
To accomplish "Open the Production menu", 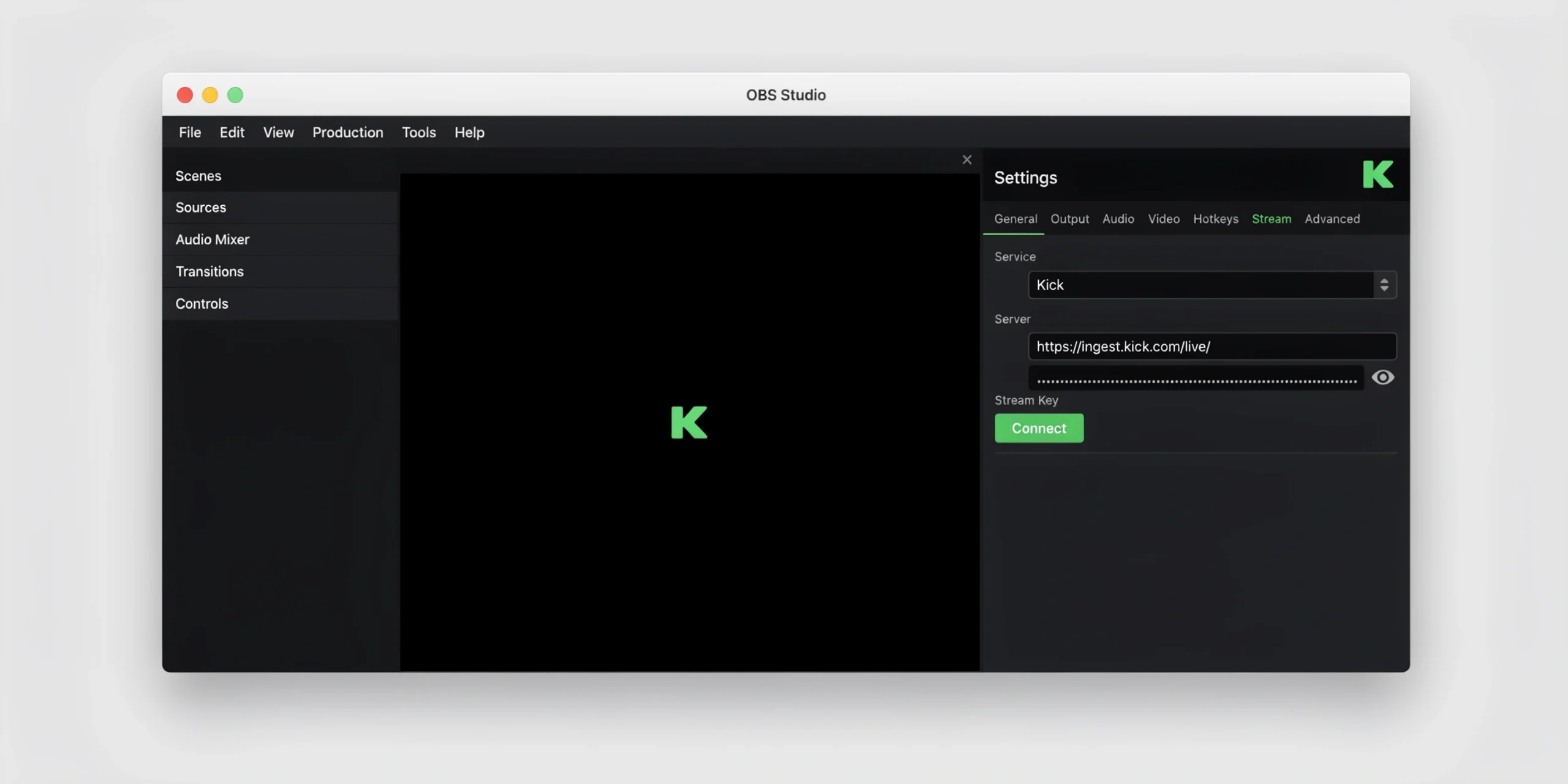I will point(348,132).
